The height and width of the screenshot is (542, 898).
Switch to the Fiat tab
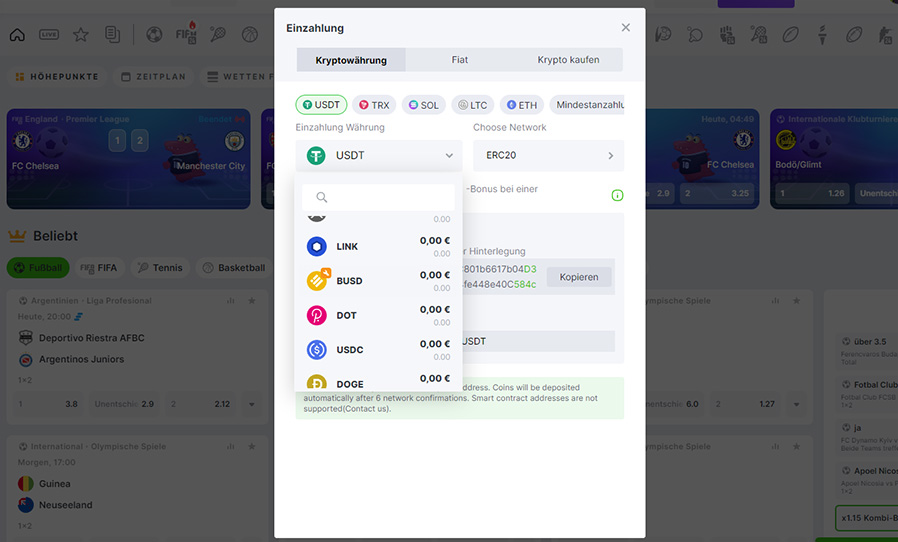click(459, 60)
